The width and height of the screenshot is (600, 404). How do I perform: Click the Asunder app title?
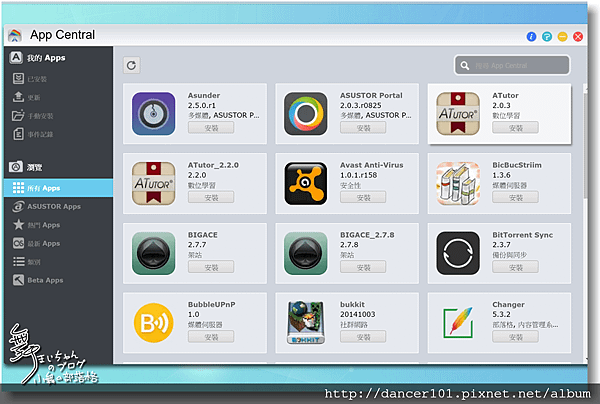coord(204,95)
